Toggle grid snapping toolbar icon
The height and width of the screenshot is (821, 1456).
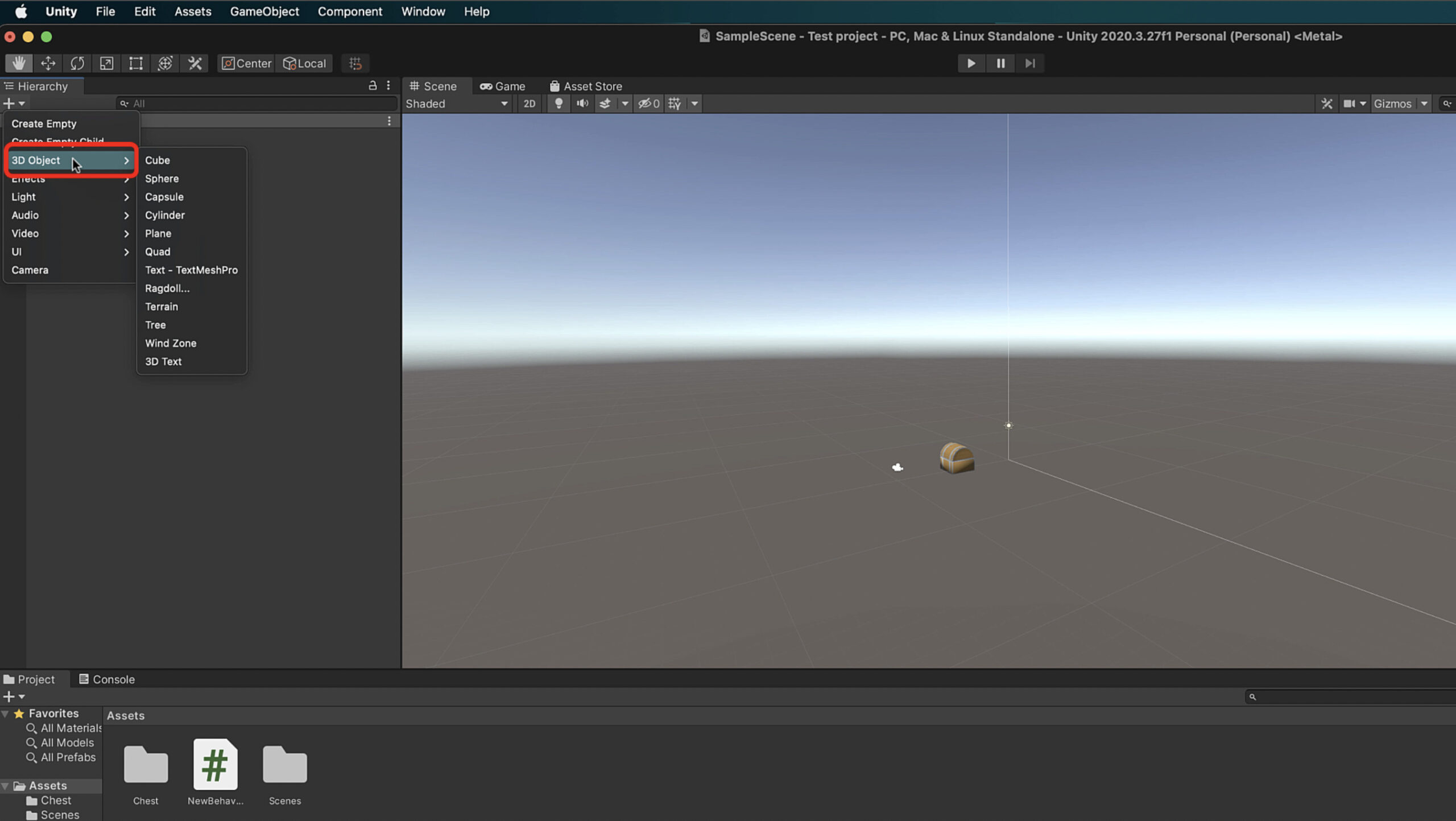355,63
